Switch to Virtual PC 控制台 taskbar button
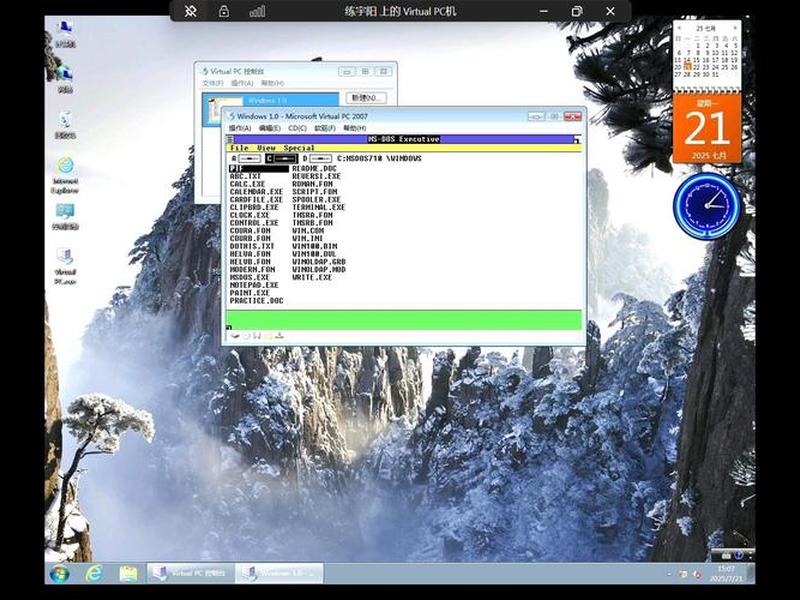Image resolution: width=800 pixels, height=600 pixels. (191, 573)
